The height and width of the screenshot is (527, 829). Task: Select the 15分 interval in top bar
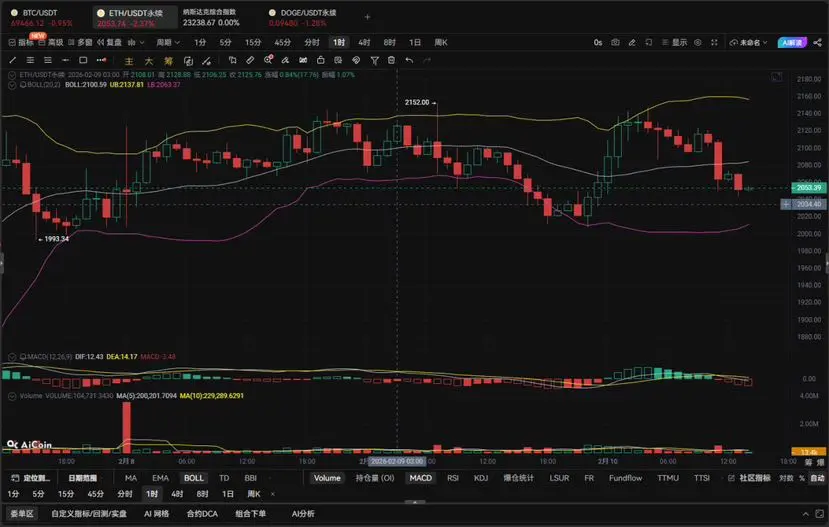(253, 42)
